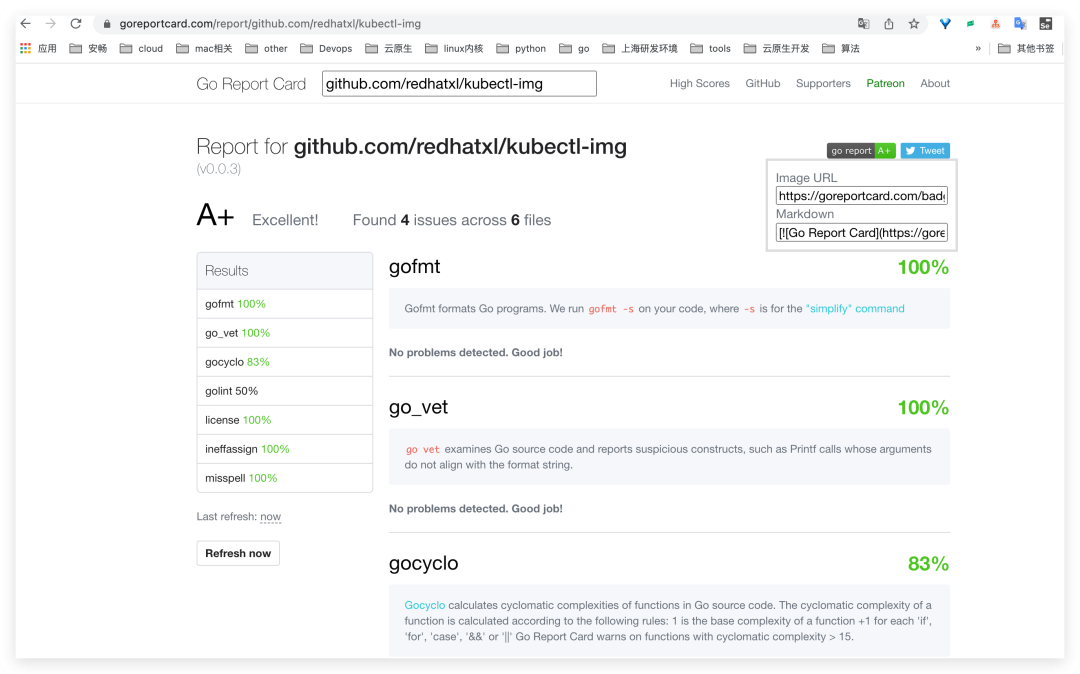Viewport: 1080px width, 674px height.
Task: Open the About nav link
Action: [x=935, y=83]
